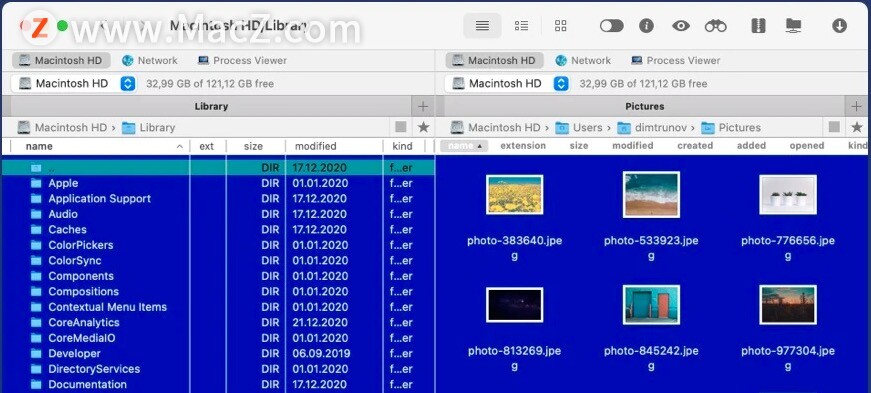The height and width of the screenshot is (393, 871).
Task: Open the right pane drive dropdown
Action: coord(507,84)
